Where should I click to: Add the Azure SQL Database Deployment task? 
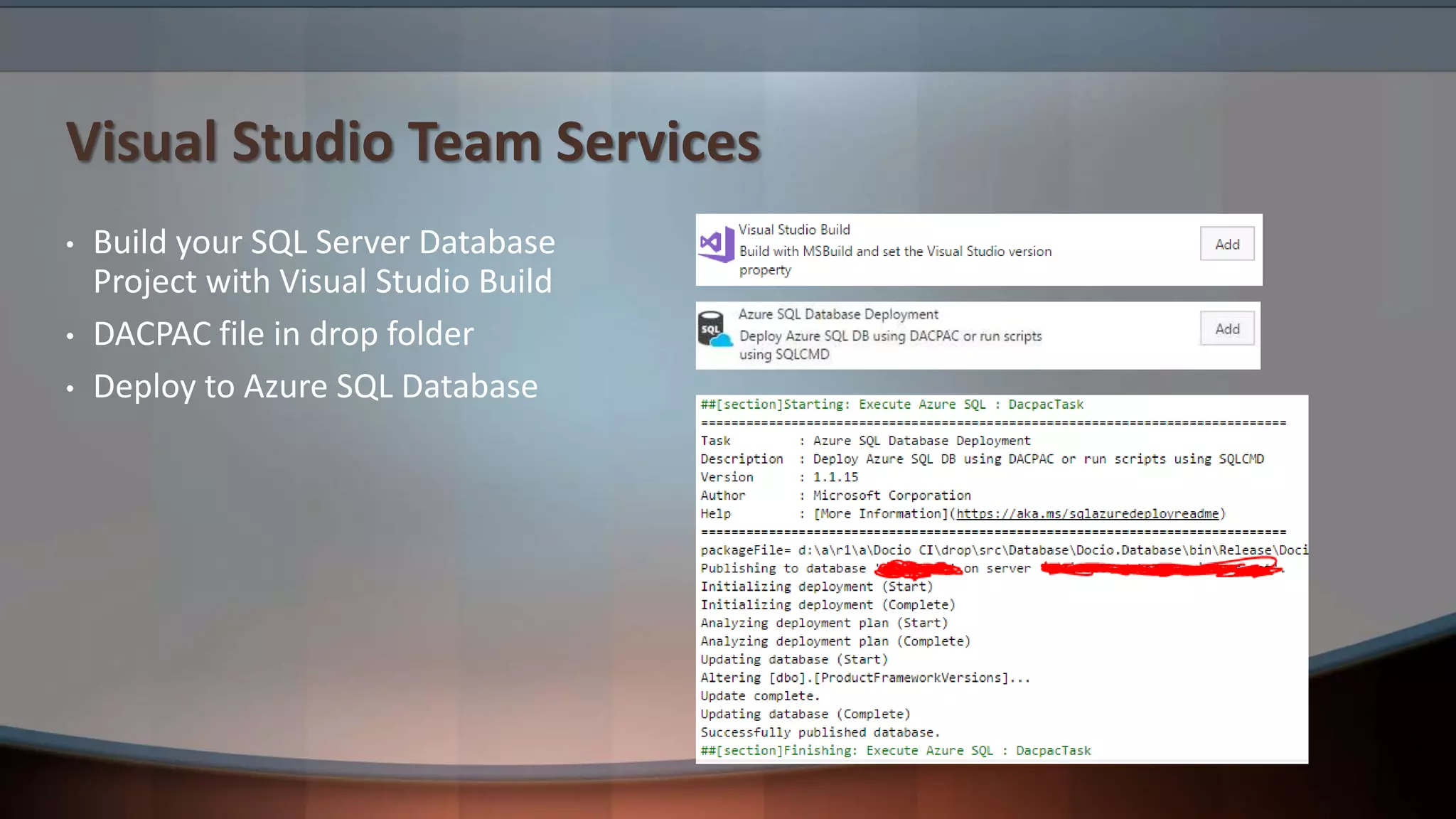pyautogui.click(x=1227, y=328)
